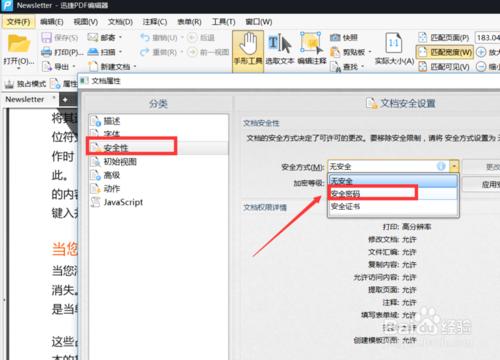
Task: Click the zoom out minus icon
Action: pyautogui.click(x=481, y=67)
